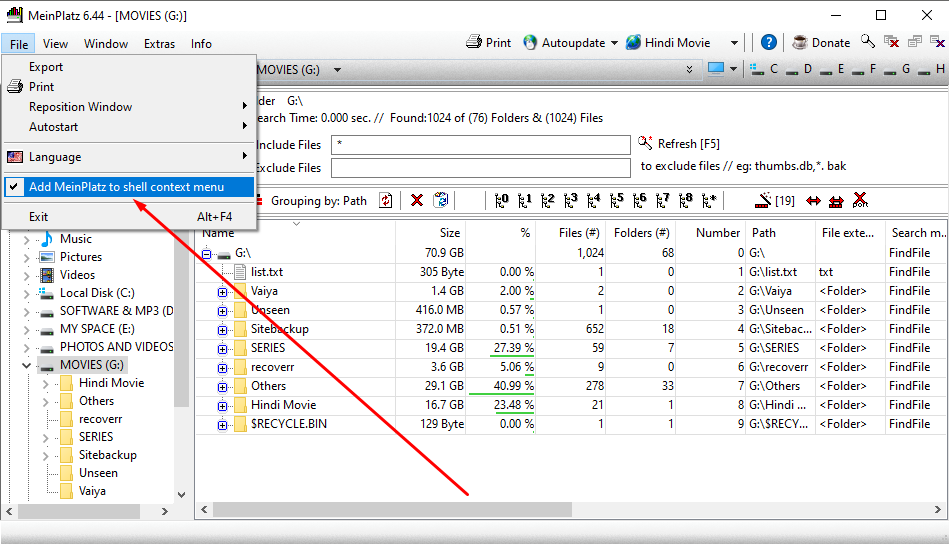
Task: Expand tree to level 0 icon
Action: 501,200
